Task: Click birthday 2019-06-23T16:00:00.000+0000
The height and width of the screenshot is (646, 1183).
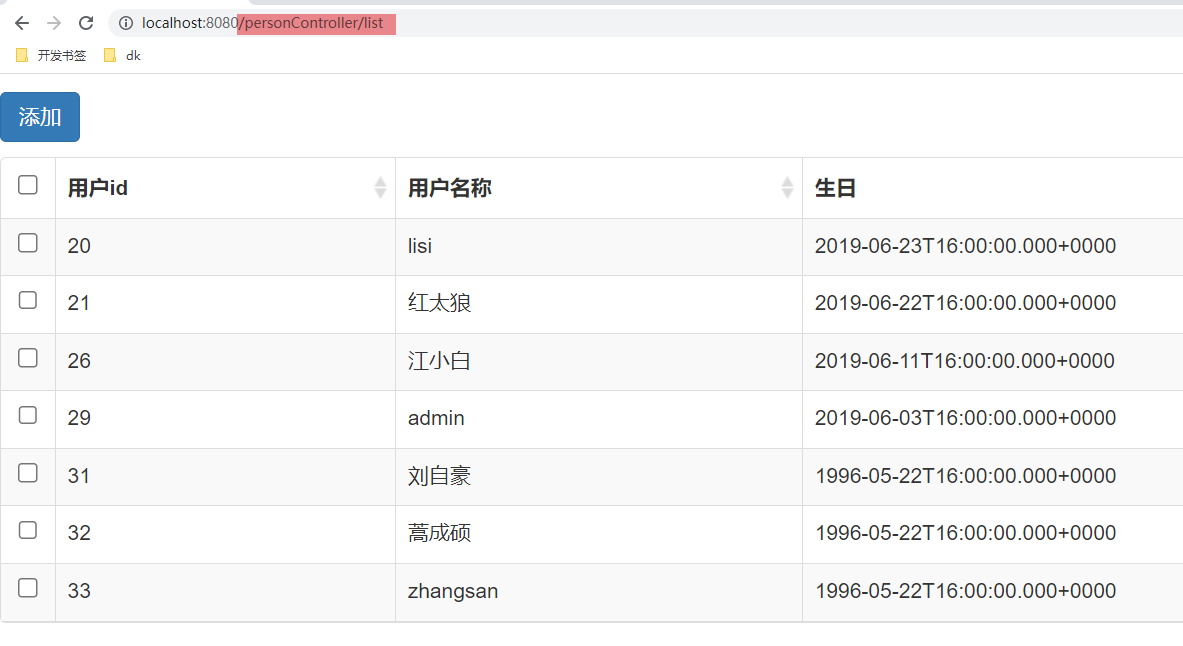Action: (x=965, y=246)
